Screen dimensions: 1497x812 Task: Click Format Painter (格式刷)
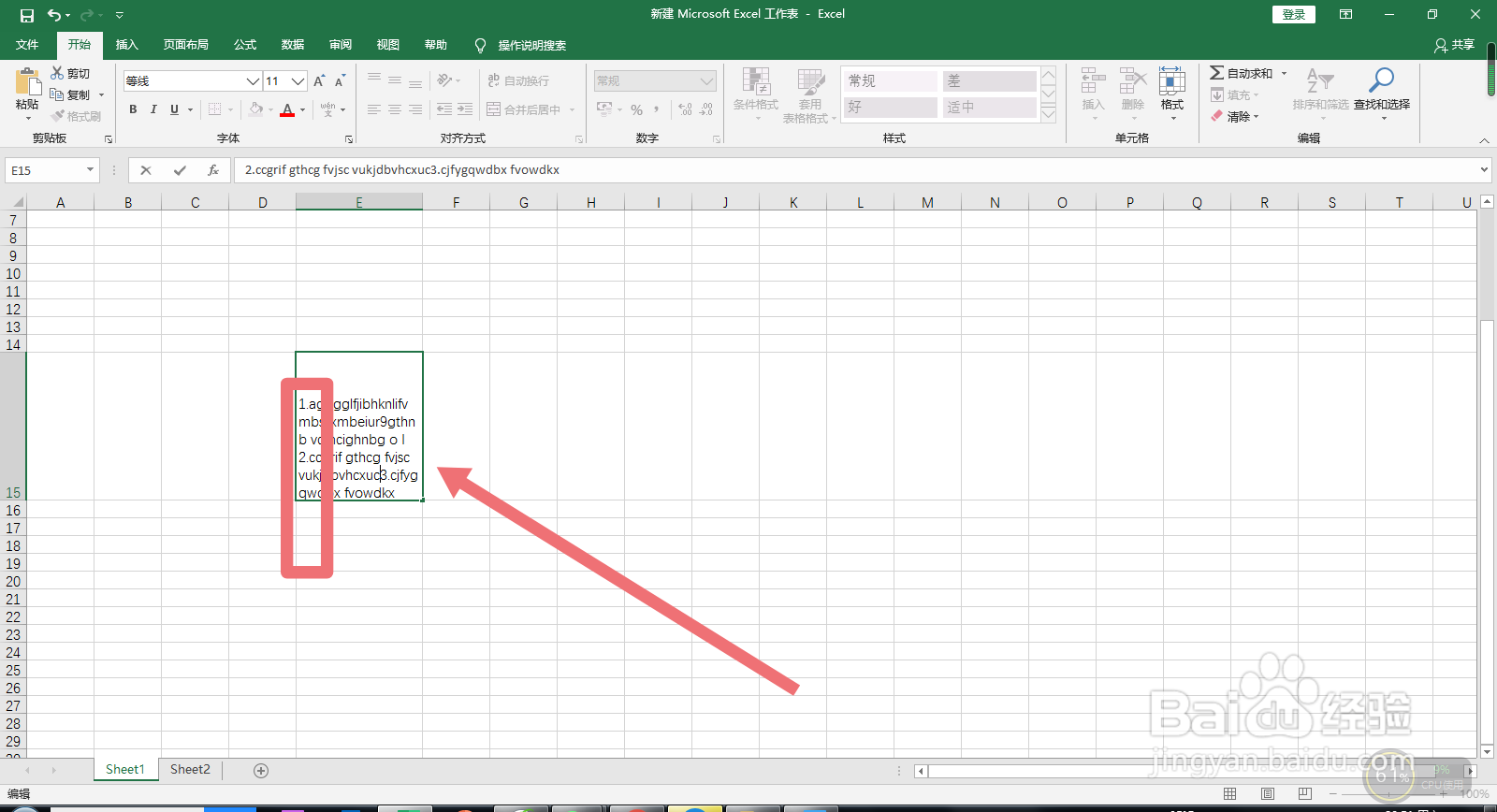[x=77, y=116]
